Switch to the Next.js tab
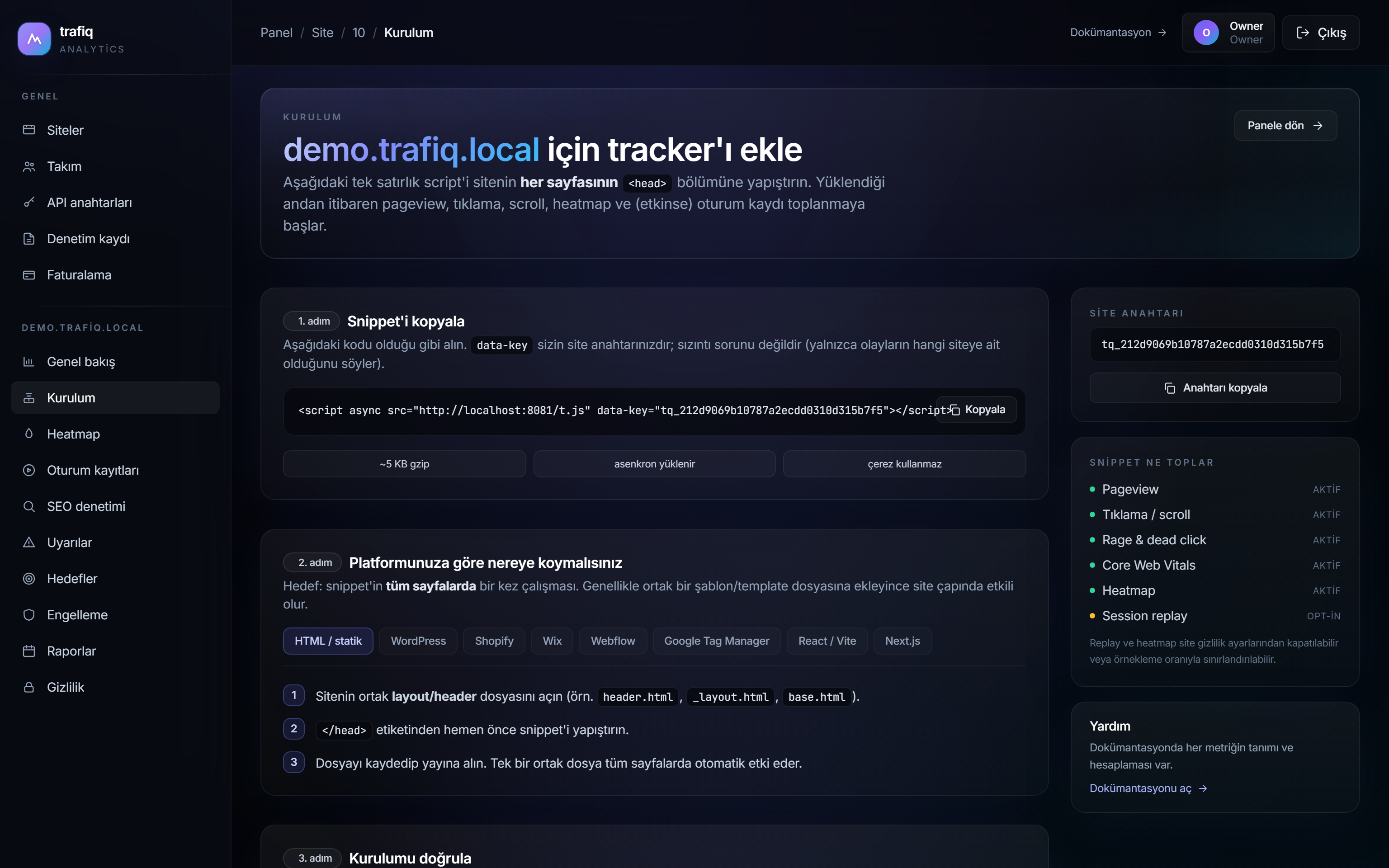 click(x=902, y=641)
